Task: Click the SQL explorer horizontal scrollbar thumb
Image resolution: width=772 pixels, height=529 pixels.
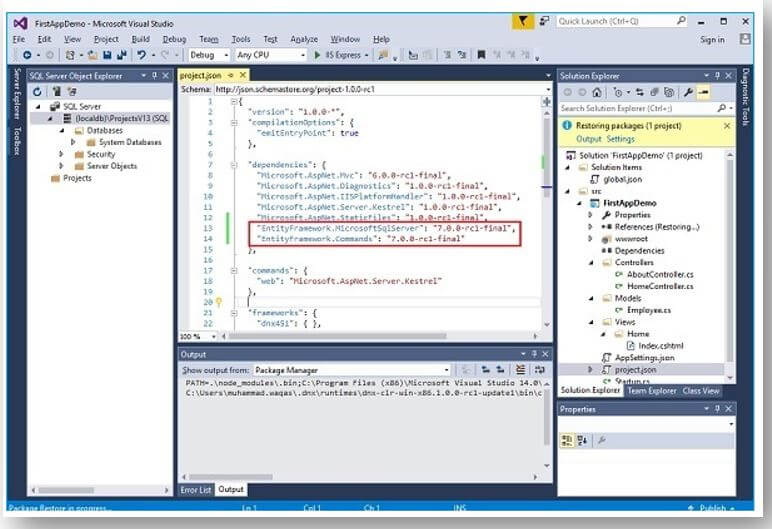Action: (66, 490)
